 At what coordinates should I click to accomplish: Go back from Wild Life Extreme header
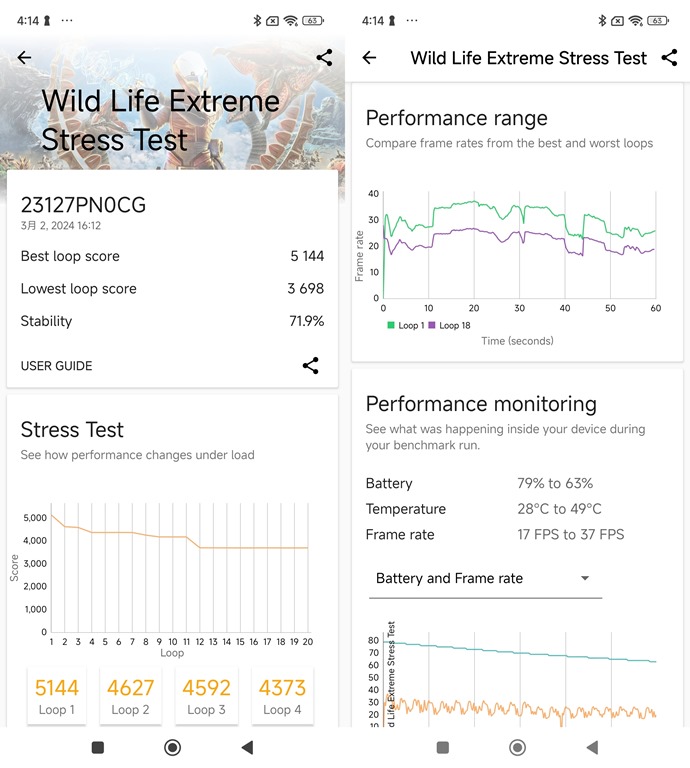pyautogui.click(x=369, y=58)
